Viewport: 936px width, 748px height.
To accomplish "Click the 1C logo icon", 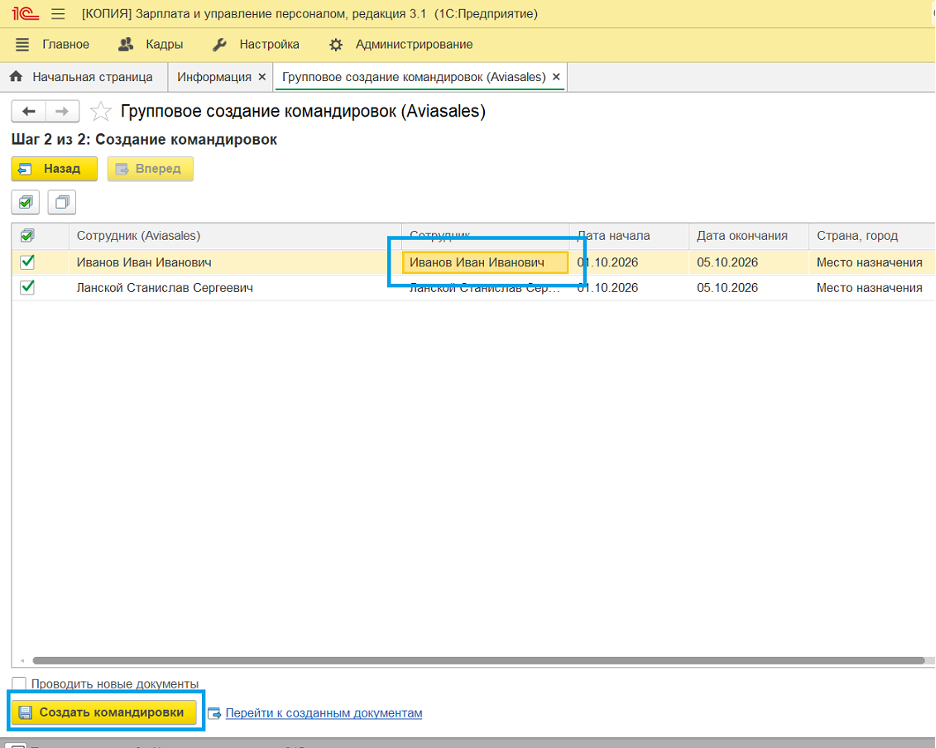I will coord(25,13).
